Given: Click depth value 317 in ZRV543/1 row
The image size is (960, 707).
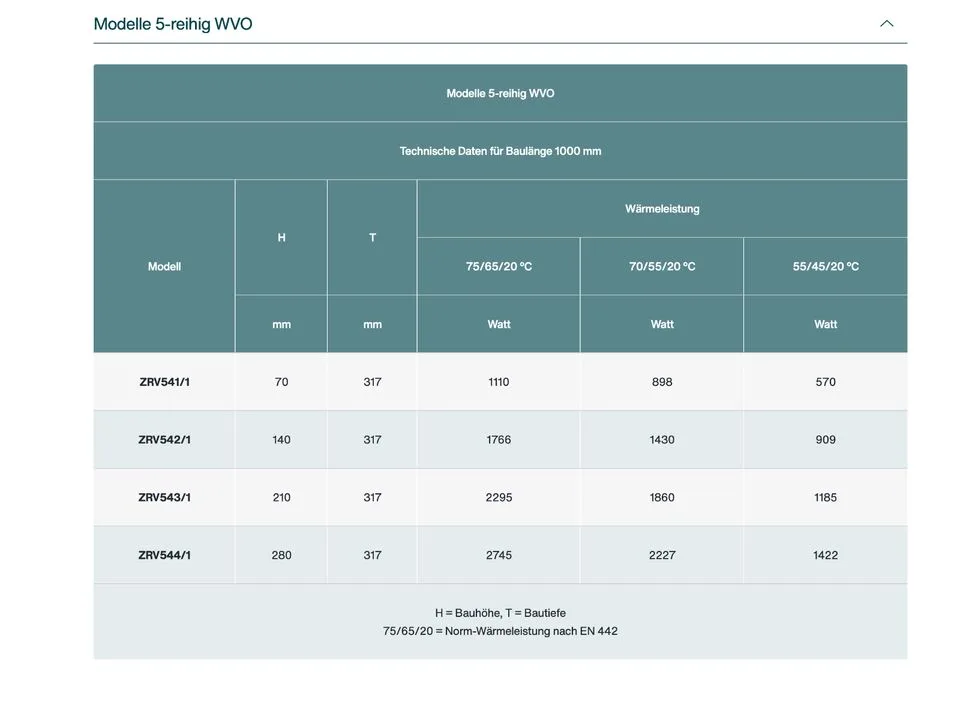Looking at the screenshot, I should pos(372,497).
